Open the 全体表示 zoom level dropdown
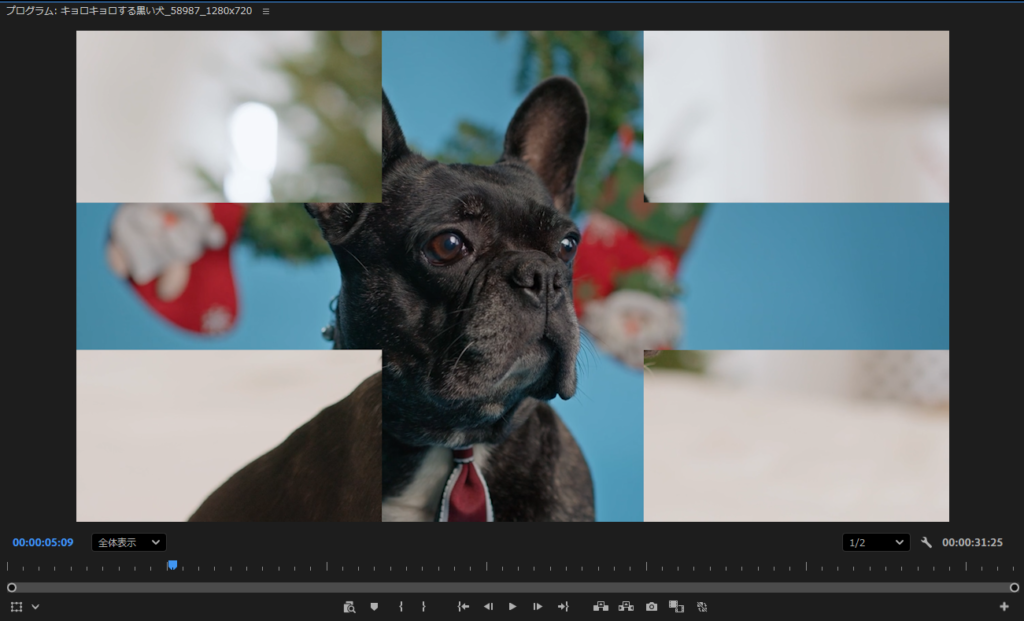The height and width of the screenshot is (621, 1024). pos(129,543)
